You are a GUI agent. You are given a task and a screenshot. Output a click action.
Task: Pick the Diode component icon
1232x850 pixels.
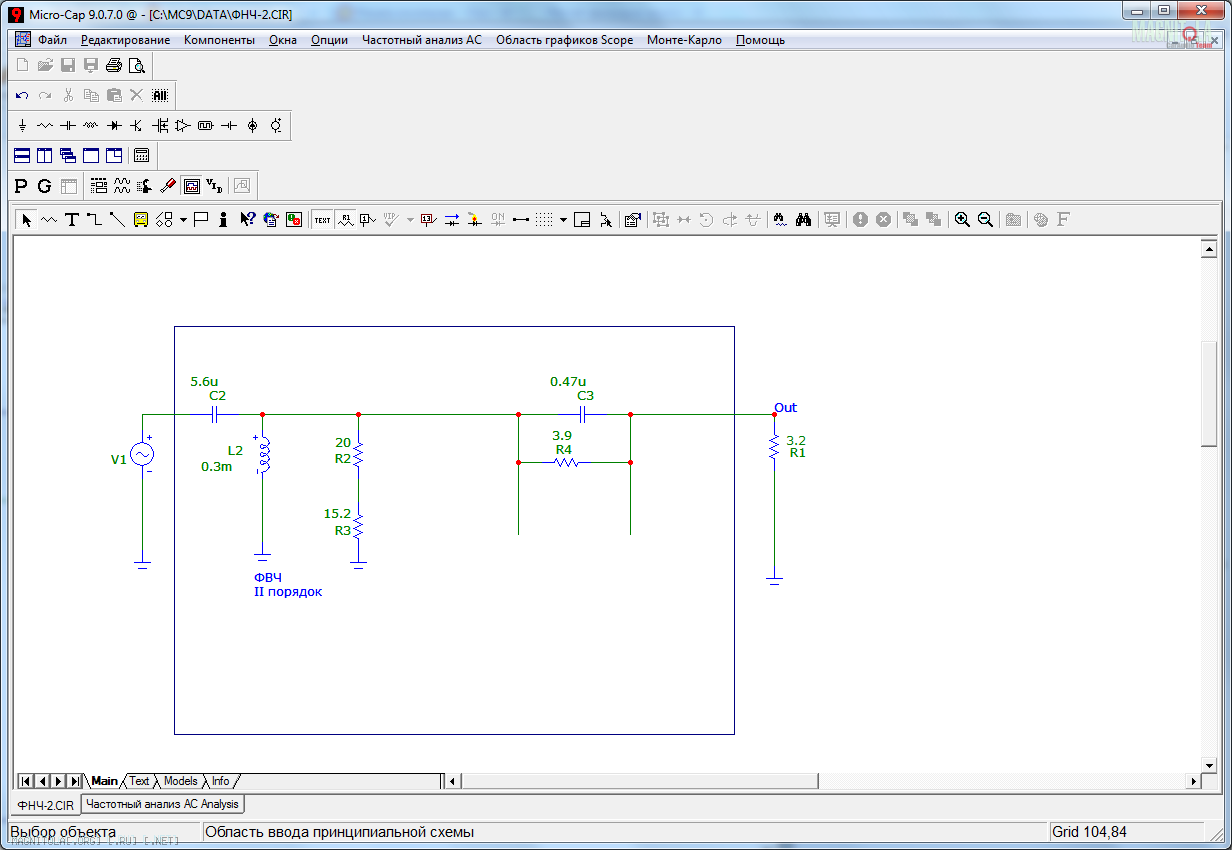(x=114, y=126)
